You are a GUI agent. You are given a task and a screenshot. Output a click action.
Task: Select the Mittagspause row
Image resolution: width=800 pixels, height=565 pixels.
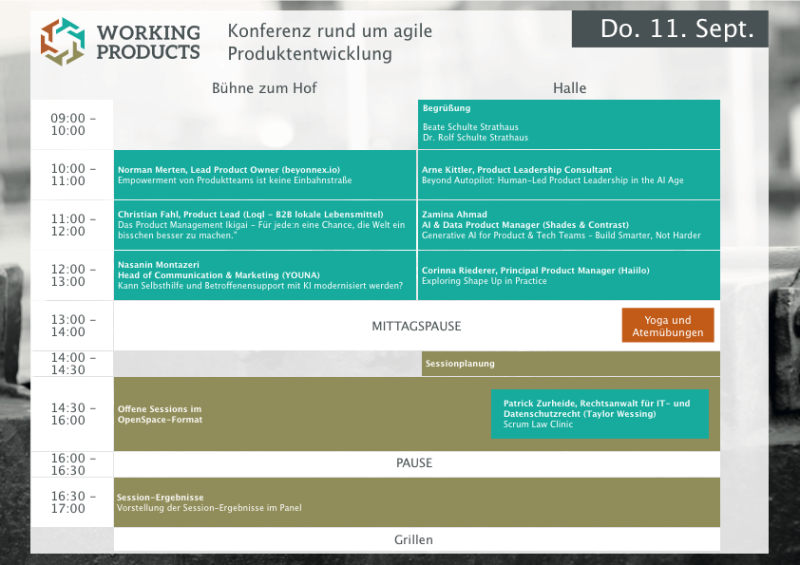[x=416, y=326]
